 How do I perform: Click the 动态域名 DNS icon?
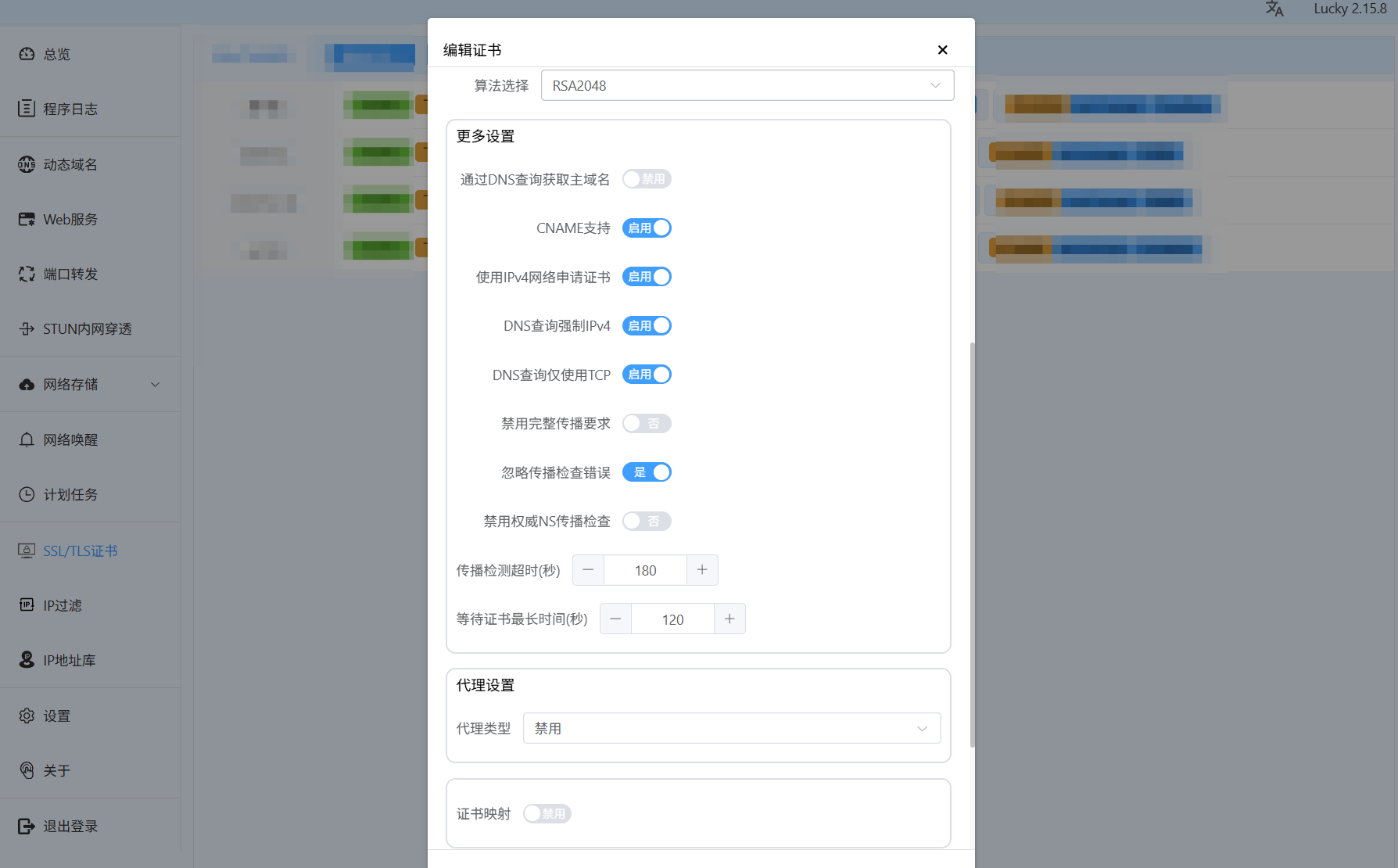27,164
